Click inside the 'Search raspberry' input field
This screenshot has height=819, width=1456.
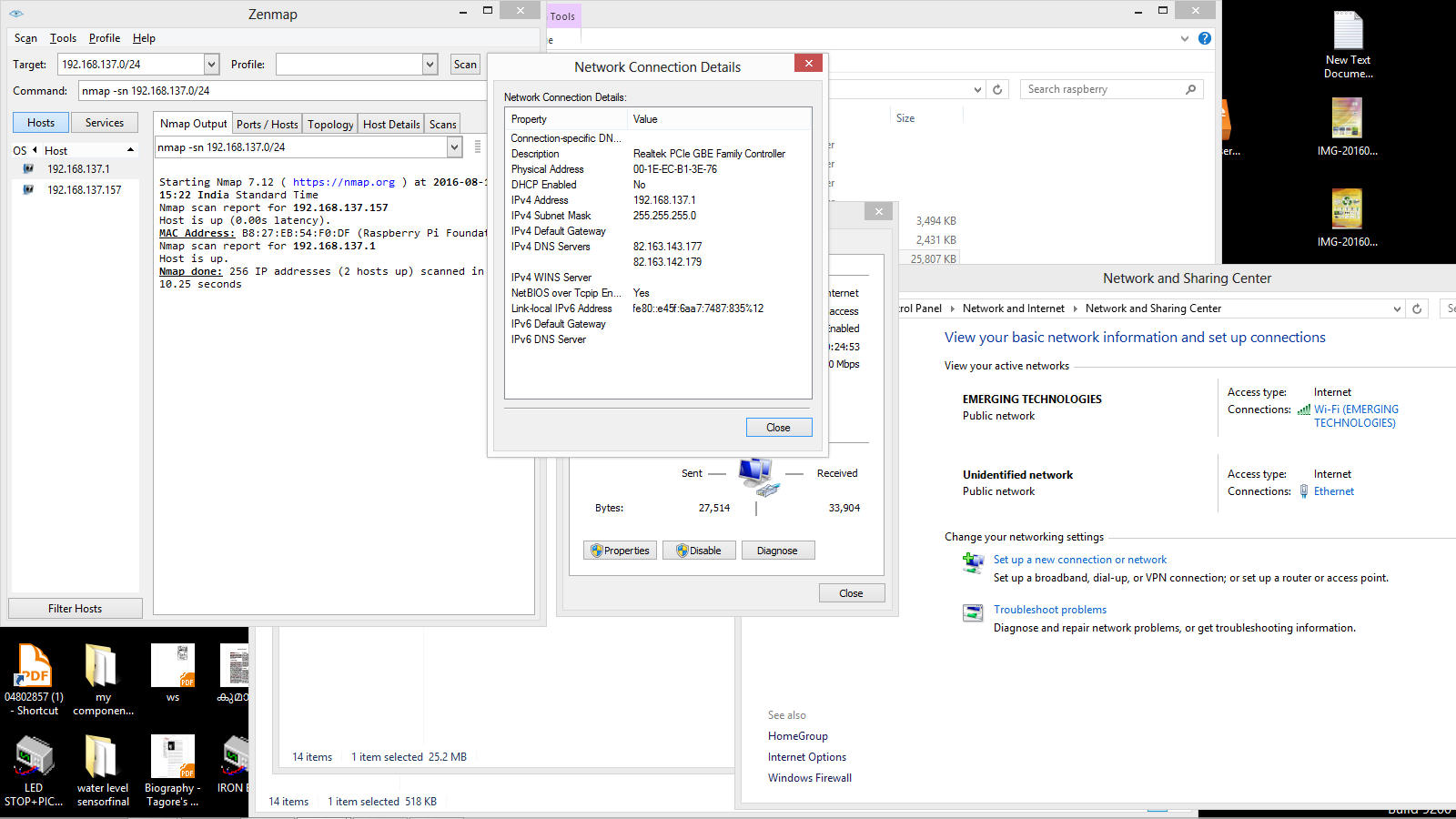point(1092,88)
